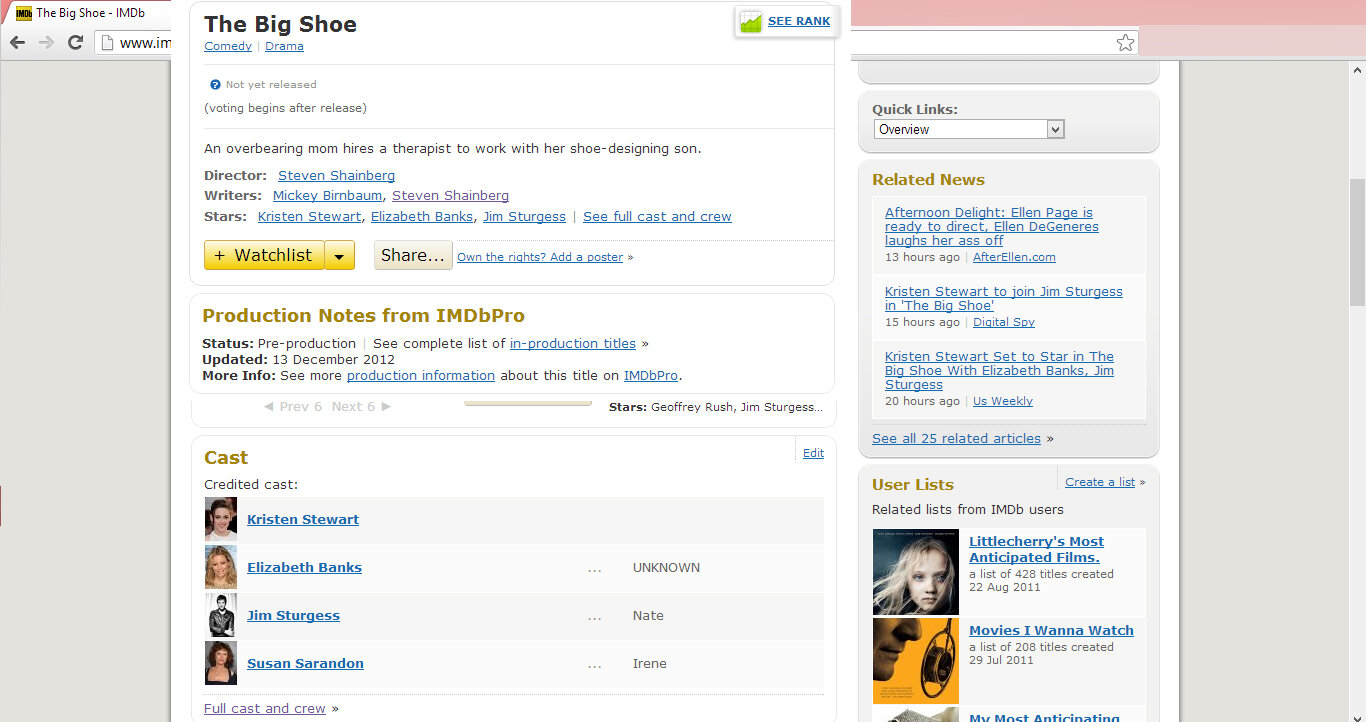Click Own the rights? Add a poster
Image resolution: width=1366 pixels, height=722 pixels.
[540, 257]
